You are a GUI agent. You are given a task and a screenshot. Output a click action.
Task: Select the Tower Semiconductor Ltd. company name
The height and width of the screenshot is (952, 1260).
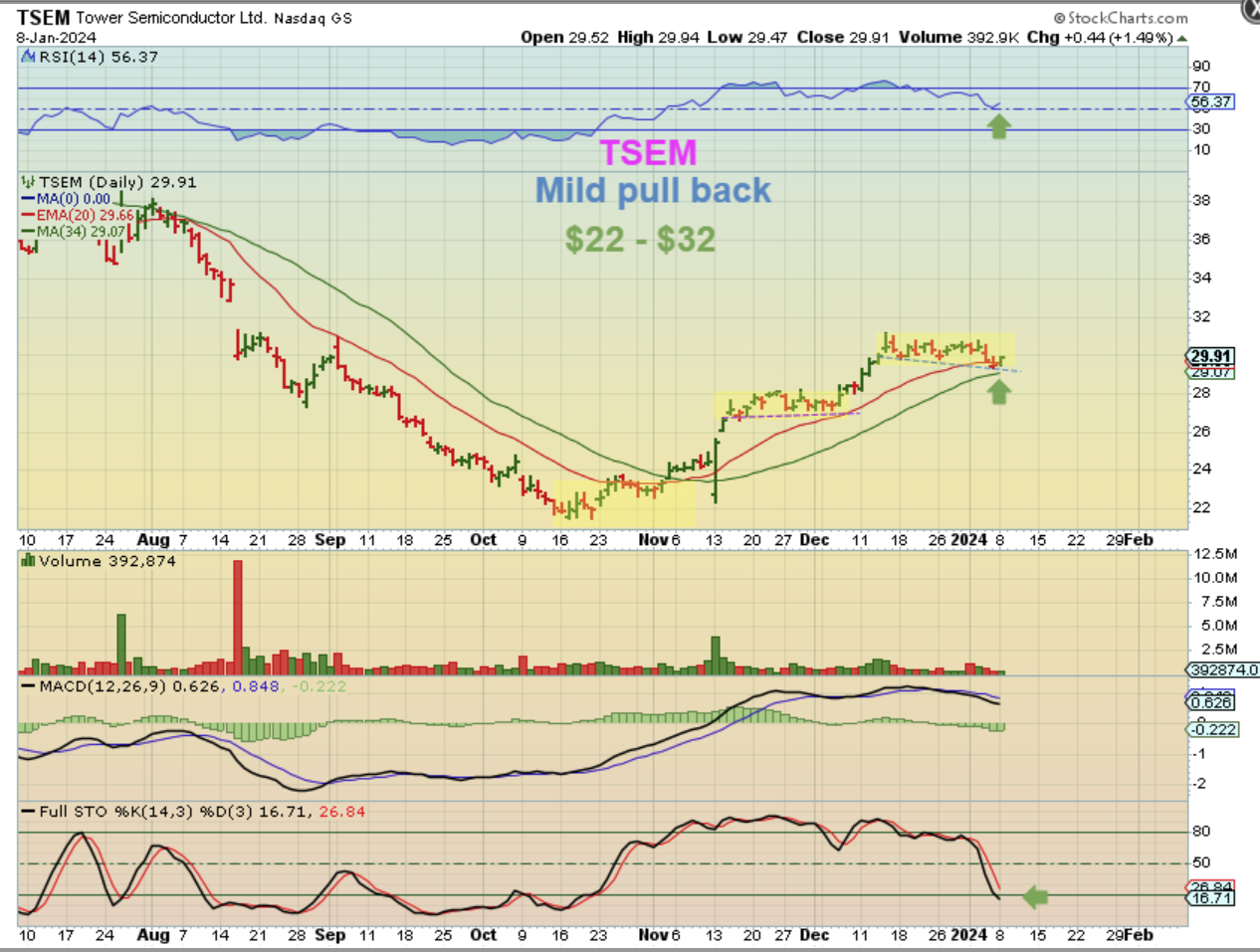[171, 18]
